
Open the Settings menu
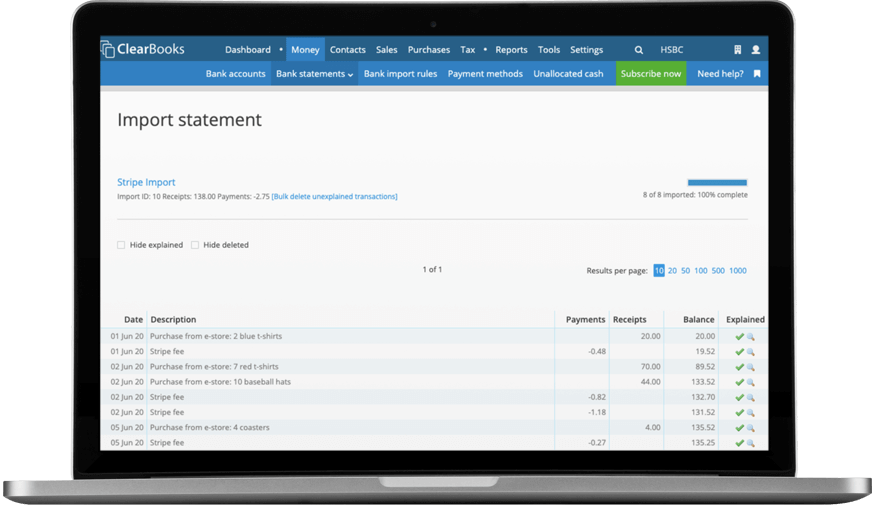pos(586,50)
